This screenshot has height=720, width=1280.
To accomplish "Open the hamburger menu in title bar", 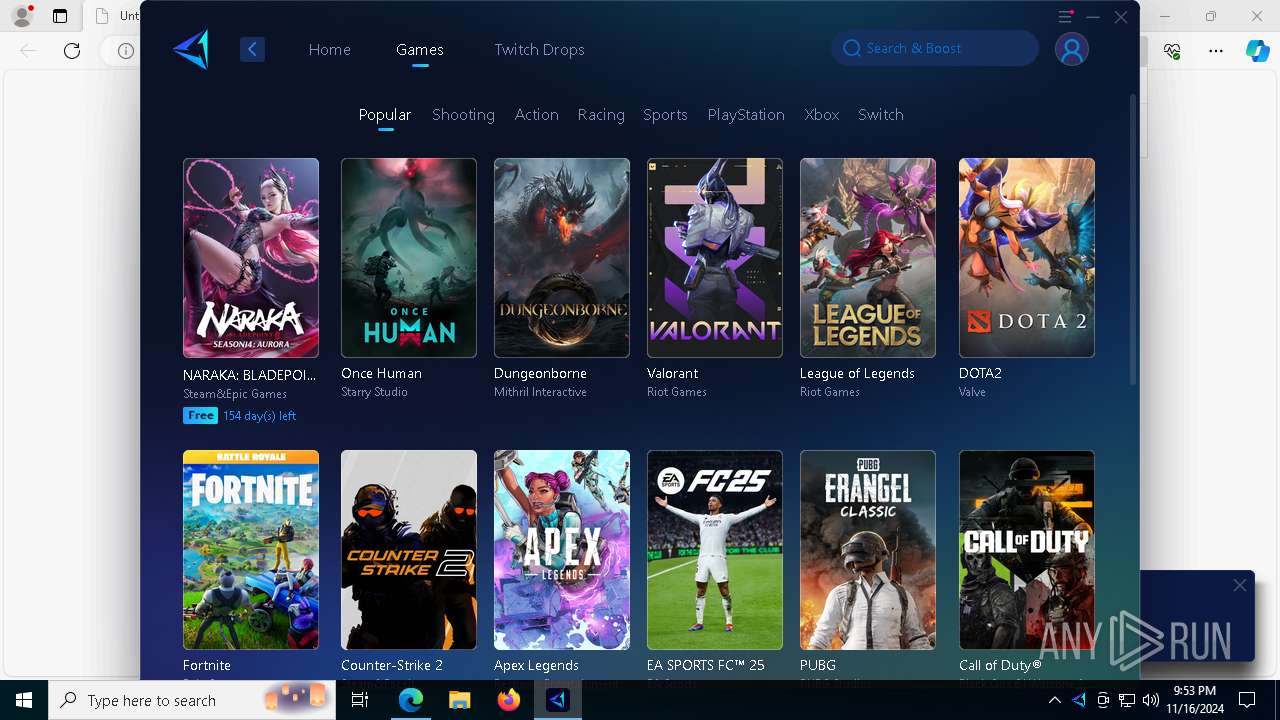I will point(1065,17).
